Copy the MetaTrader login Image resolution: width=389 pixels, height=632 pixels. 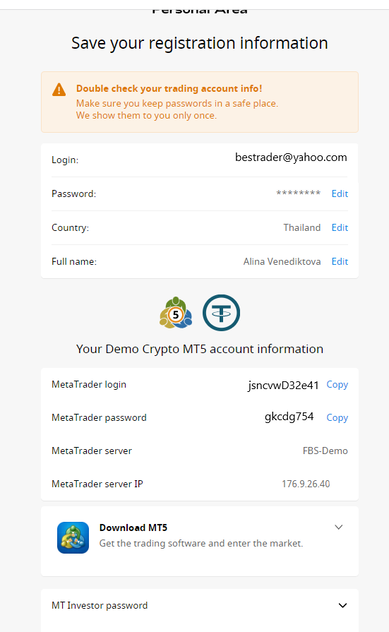point(337,385)
